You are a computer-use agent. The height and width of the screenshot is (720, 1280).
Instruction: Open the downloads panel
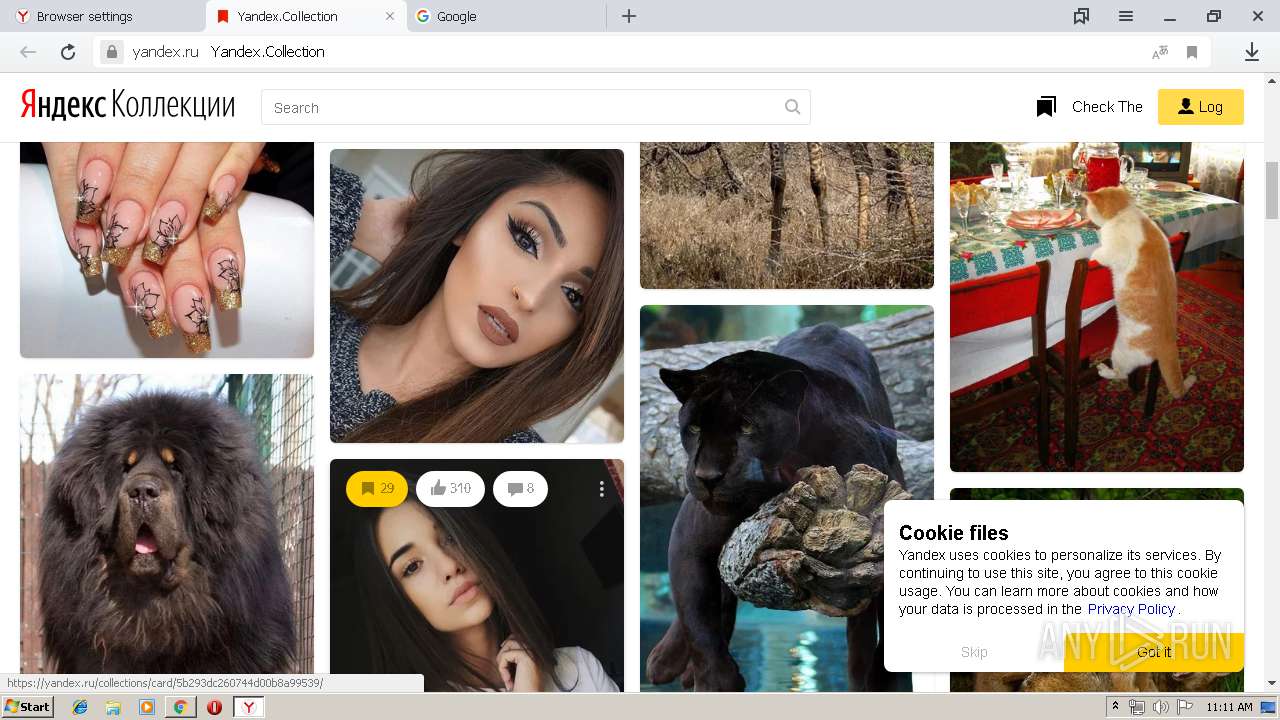point(1251,52)
